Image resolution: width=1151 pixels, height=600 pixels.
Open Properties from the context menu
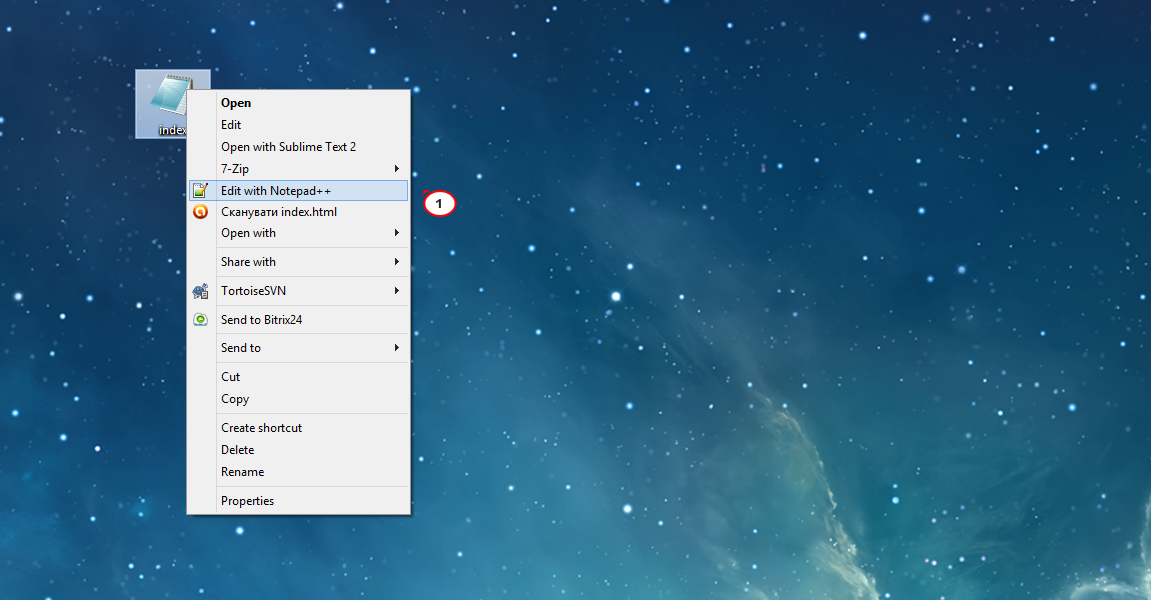pos(247,501)
